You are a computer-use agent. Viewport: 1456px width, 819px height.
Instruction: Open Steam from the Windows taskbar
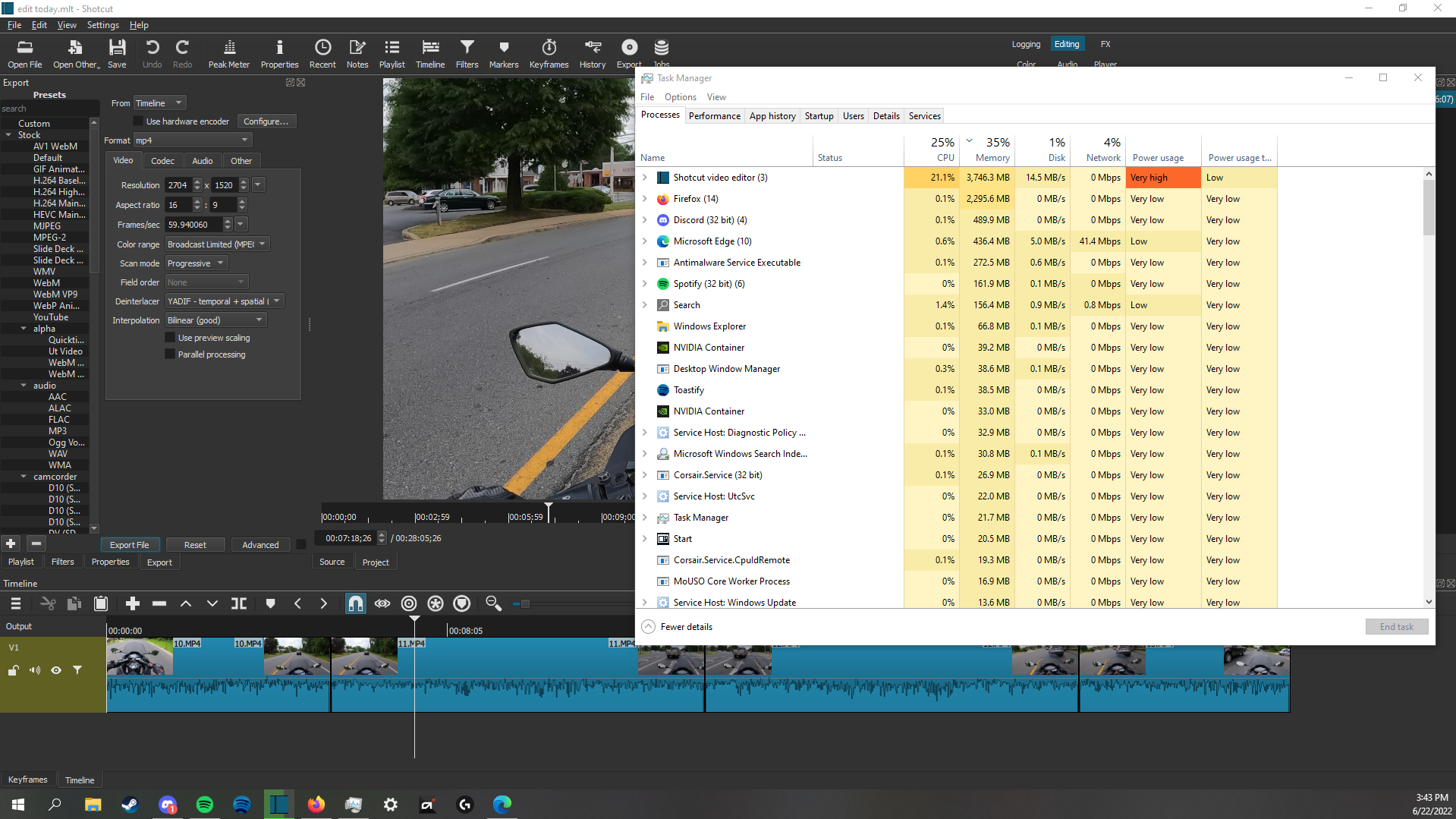pos(130,805)
